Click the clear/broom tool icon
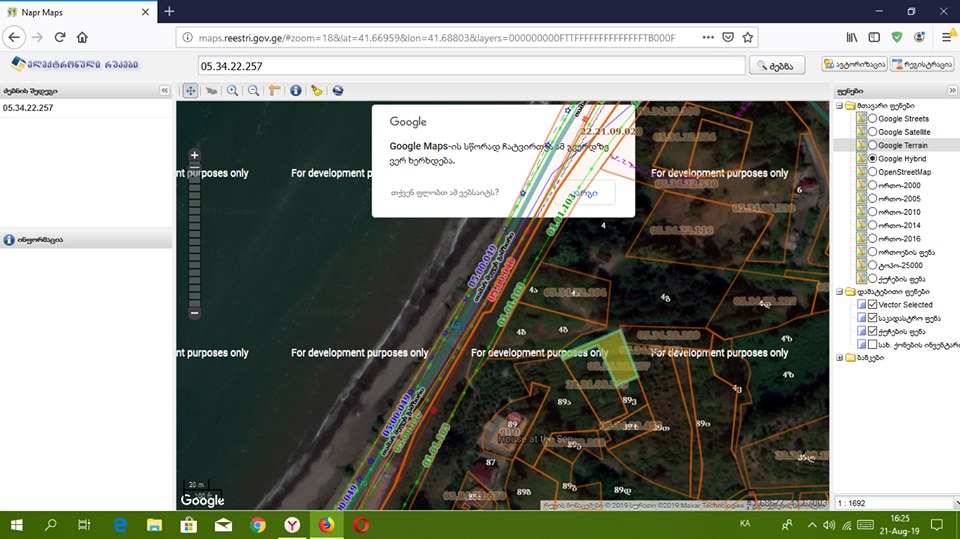 click(x=317, y=91)
